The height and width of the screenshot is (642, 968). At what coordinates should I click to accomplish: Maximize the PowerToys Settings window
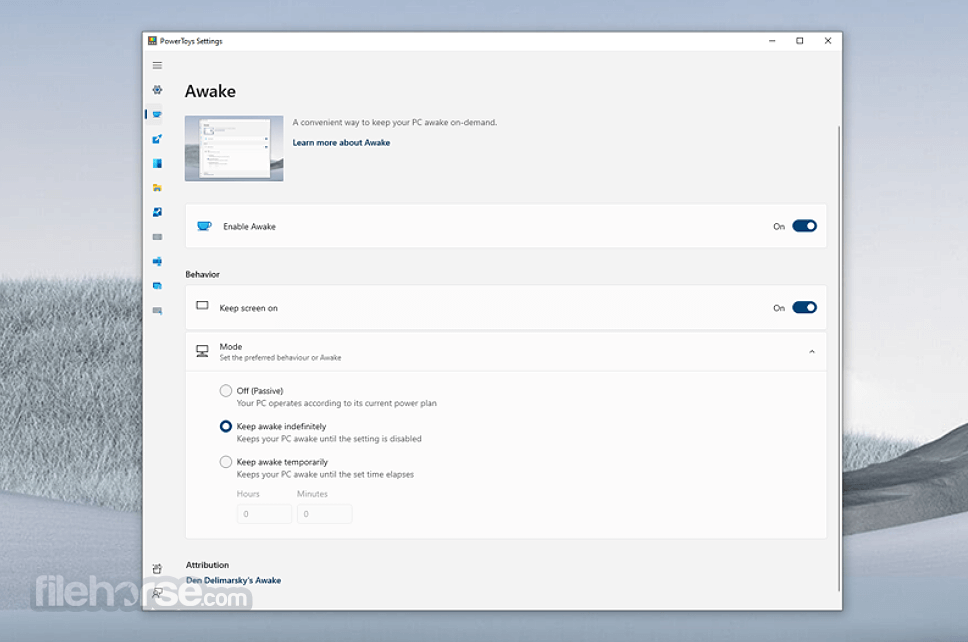799,41
